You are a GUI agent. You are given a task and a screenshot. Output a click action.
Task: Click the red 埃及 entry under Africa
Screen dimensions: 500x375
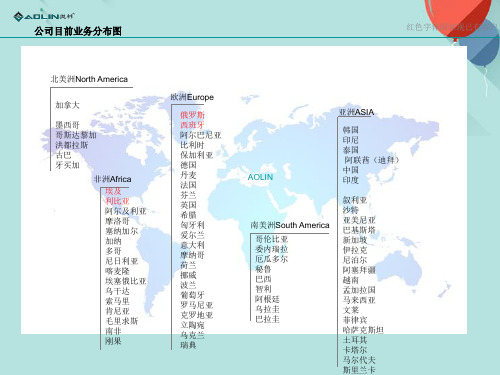[113, 191]
